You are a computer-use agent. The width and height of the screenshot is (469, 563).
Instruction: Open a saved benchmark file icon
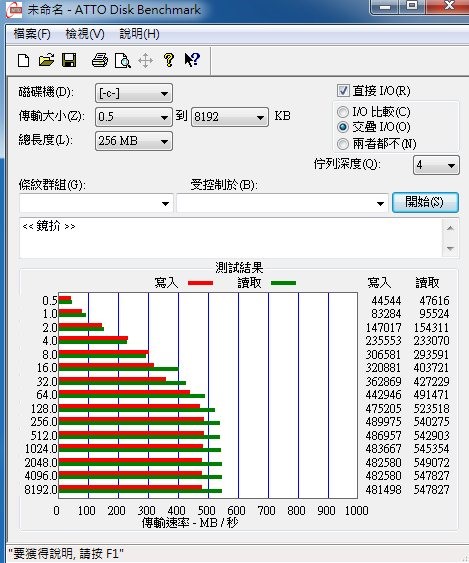pos(46,60)
